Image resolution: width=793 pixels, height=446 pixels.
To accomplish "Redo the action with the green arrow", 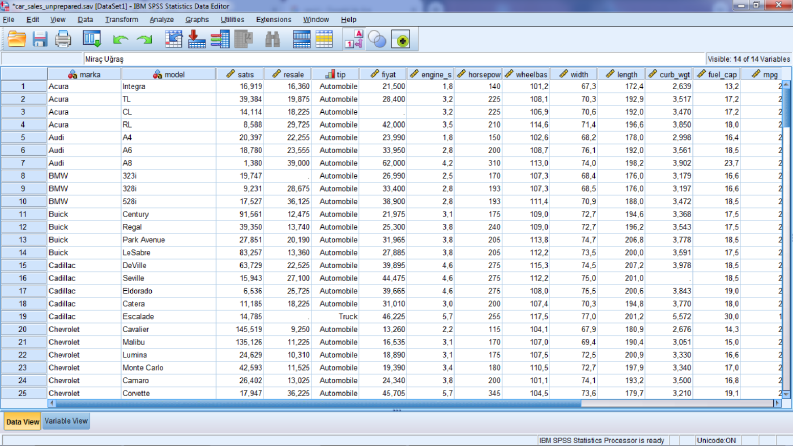I will click(x=145, y=39).
